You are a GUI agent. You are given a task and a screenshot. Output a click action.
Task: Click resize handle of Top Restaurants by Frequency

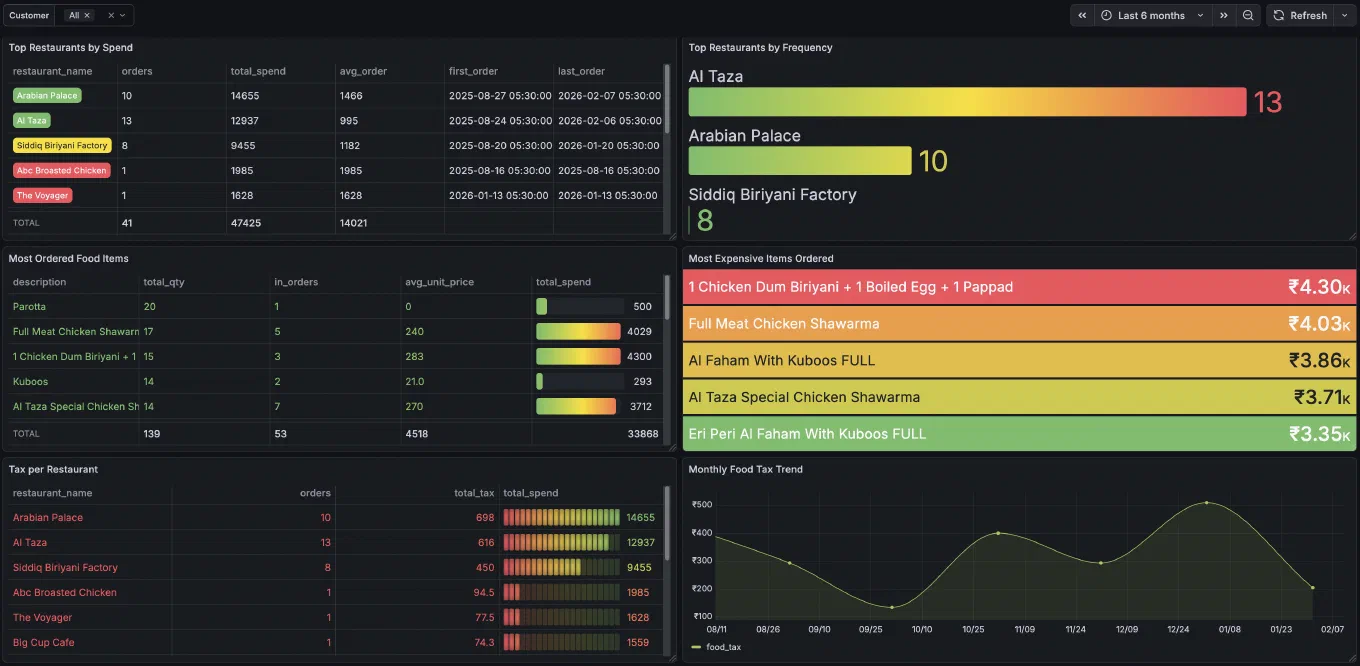coord(1353,236)
